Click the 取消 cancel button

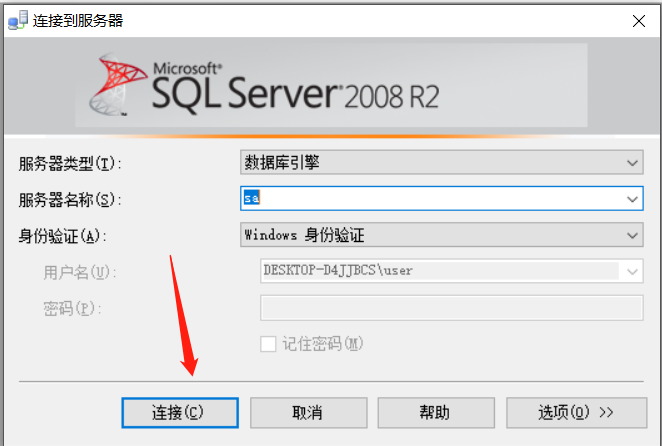click(308, 412)
